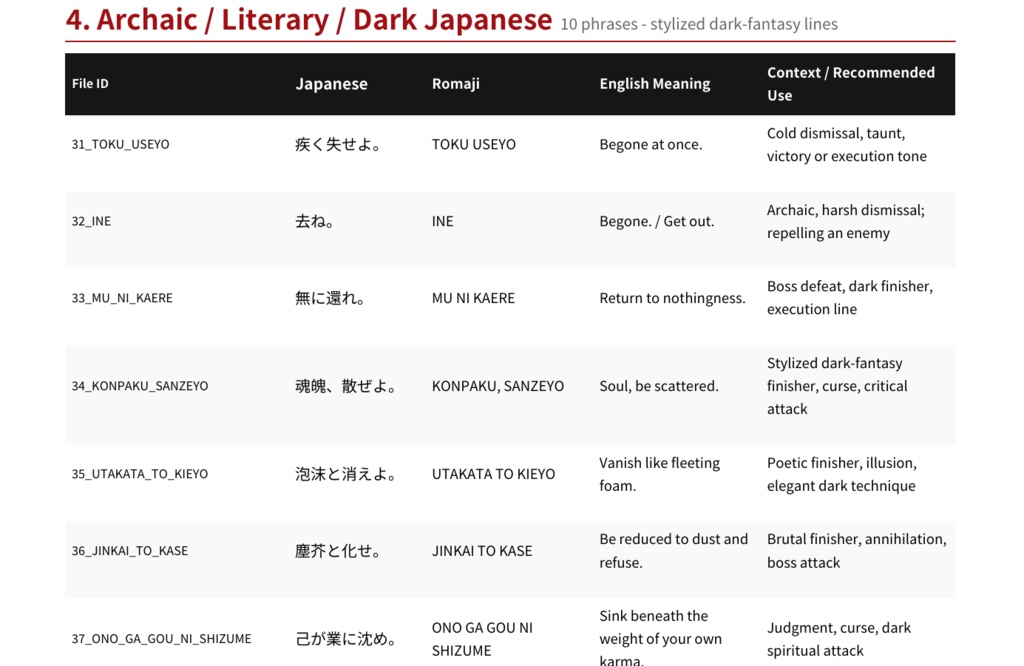Click the romaji "MU NI KAERE"

(x=473, y=298)
